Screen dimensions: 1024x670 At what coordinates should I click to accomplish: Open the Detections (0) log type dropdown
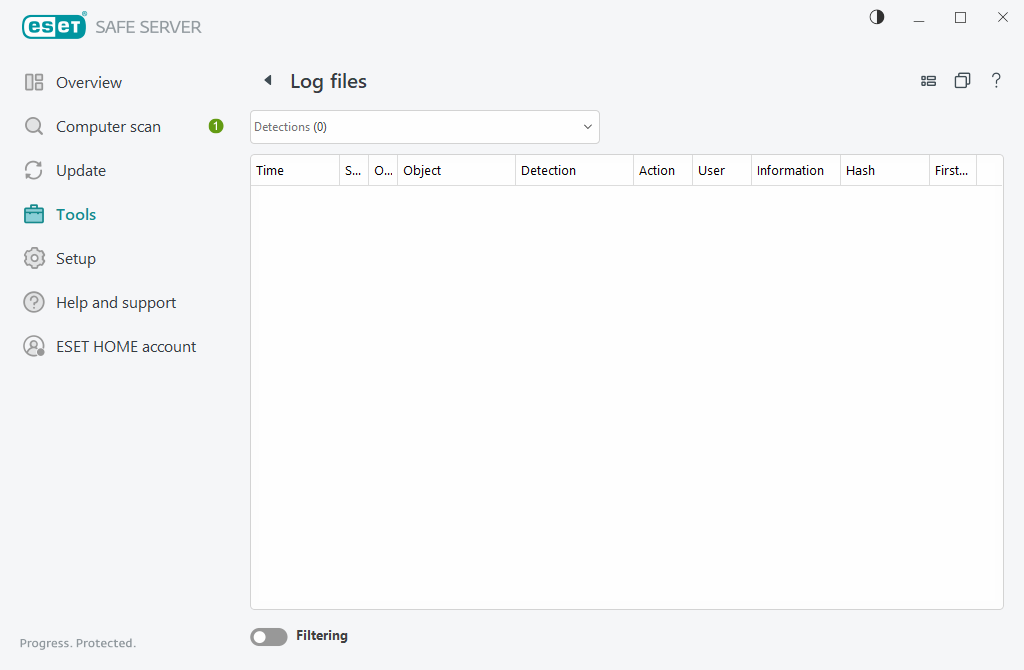[x=424, y=127]
